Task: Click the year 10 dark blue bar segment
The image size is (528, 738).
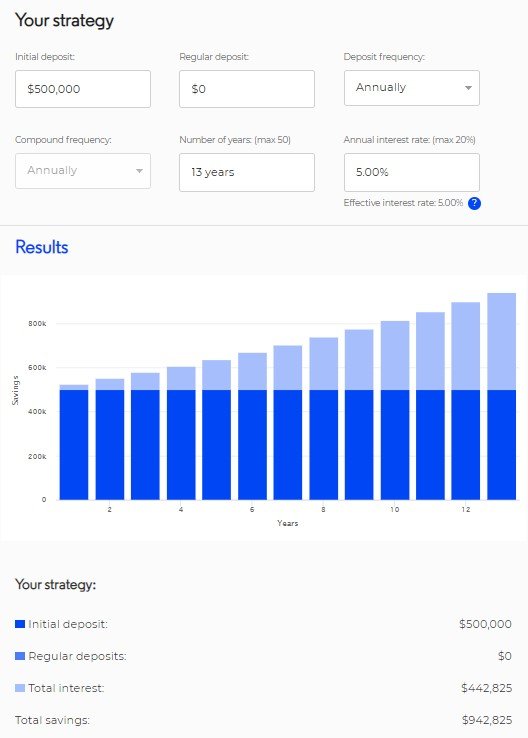Action: click(395, 445)
